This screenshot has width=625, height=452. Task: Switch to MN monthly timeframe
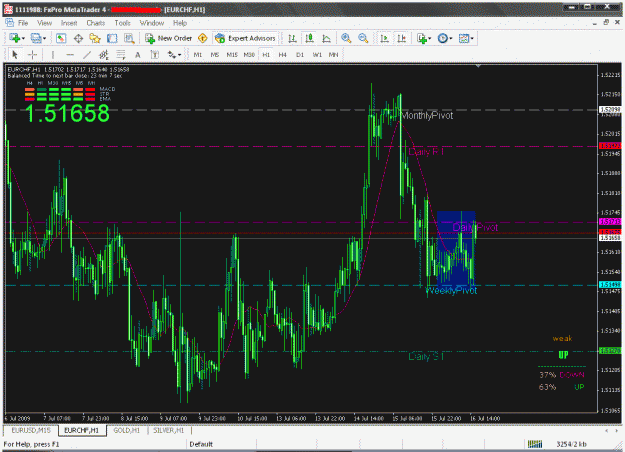(333, 55)
